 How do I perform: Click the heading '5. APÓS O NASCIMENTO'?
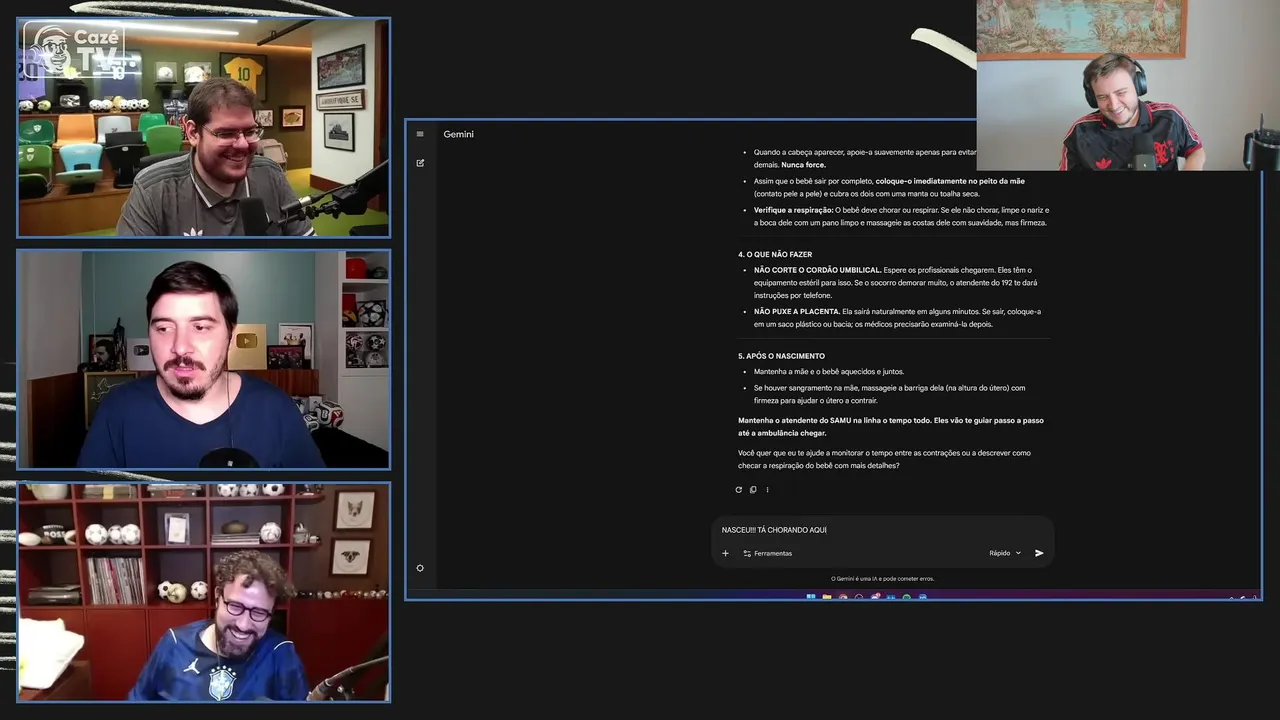click(781, 356)
